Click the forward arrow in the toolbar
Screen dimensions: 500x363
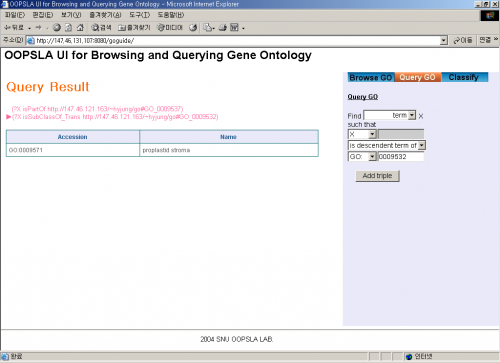39,28
